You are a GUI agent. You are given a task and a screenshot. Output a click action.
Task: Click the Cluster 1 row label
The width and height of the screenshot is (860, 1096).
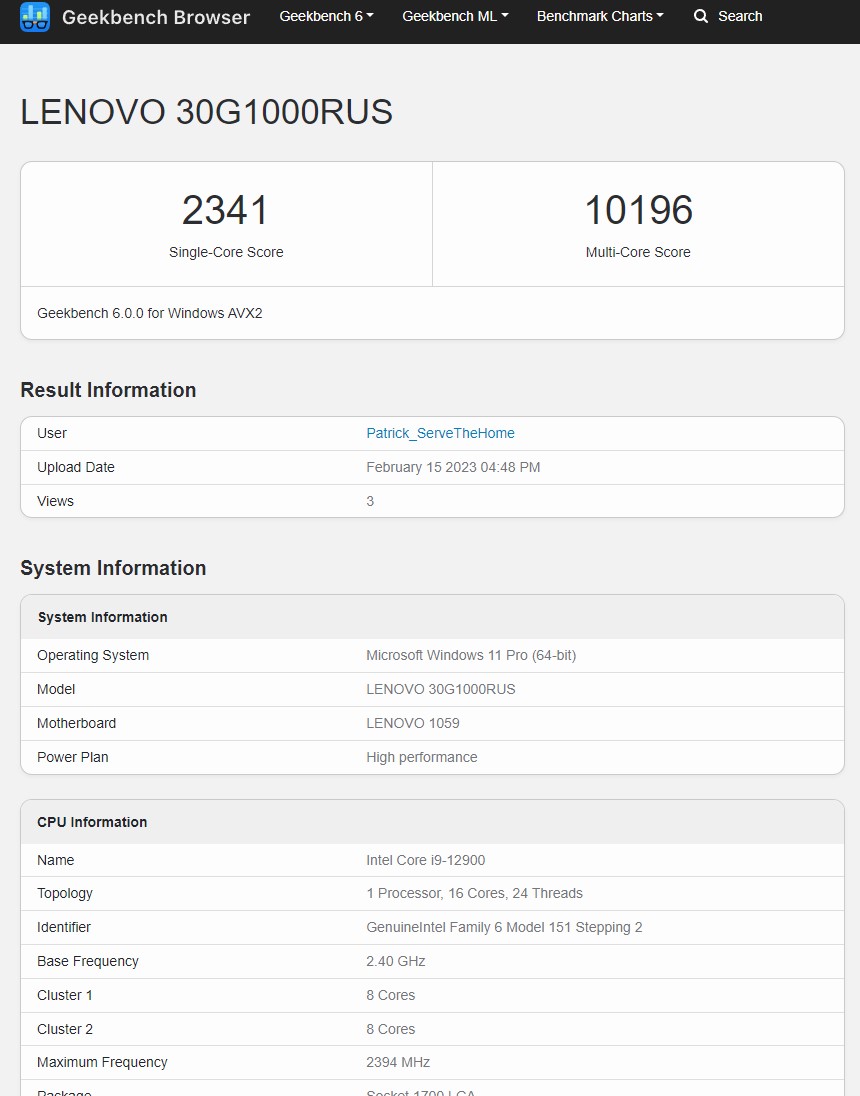coord(64,995)
